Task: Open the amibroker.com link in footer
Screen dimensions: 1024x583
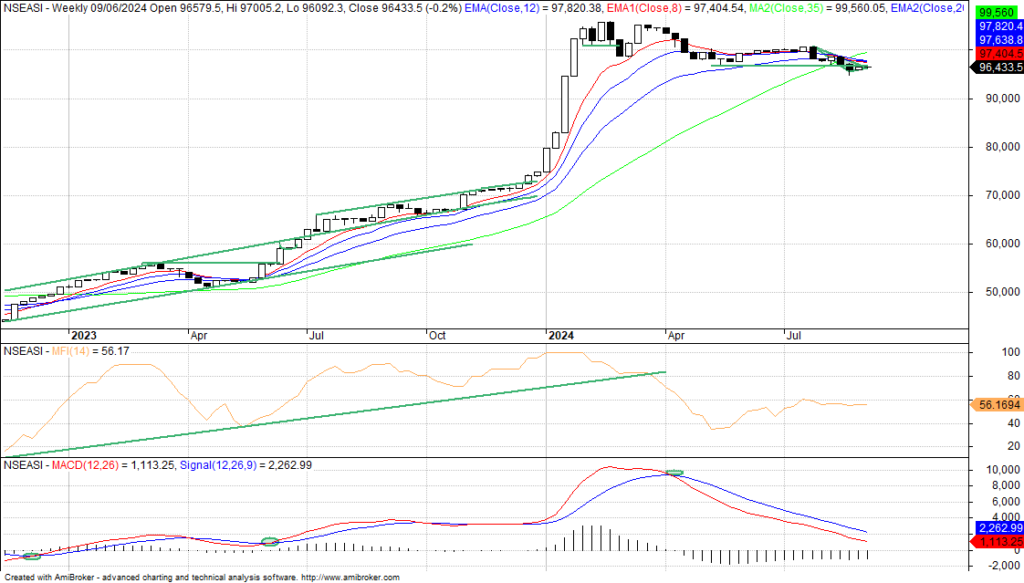Action: pyautogui.click(x=349, y=578)
